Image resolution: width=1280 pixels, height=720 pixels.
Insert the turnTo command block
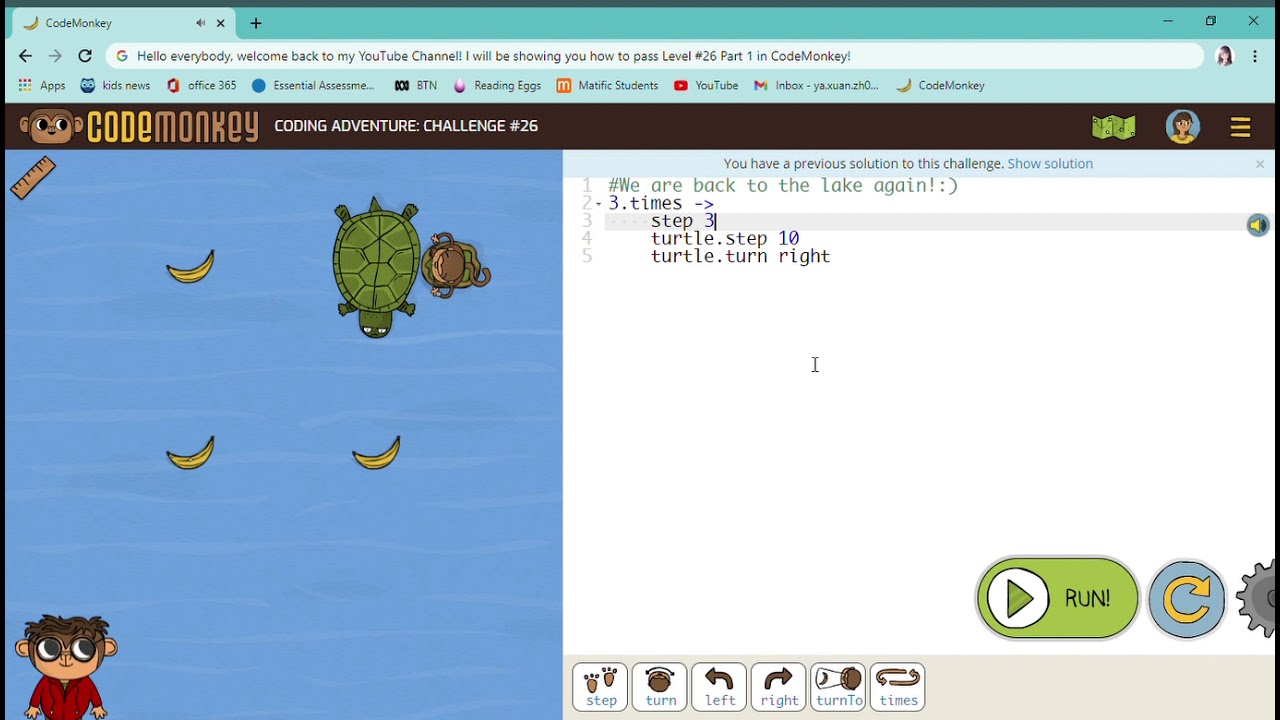pos(838,687)
